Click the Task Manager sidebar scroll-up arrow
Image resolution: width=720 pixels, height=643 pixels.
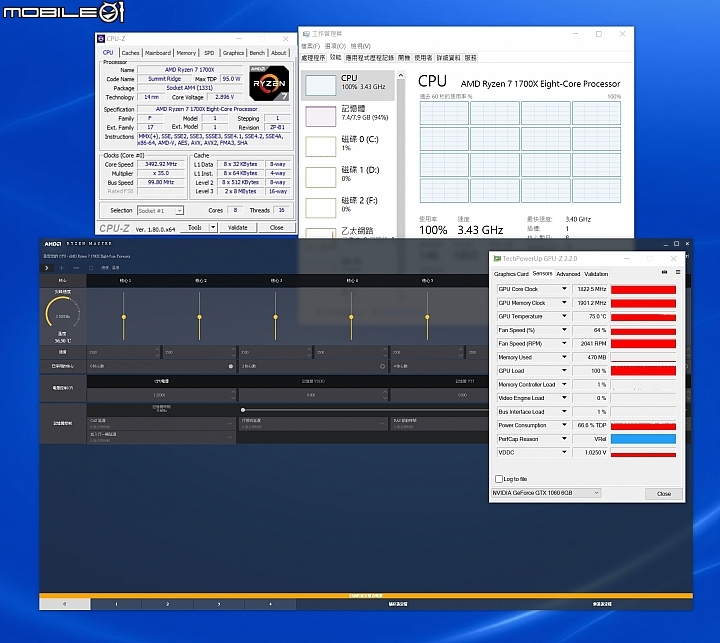401,75
